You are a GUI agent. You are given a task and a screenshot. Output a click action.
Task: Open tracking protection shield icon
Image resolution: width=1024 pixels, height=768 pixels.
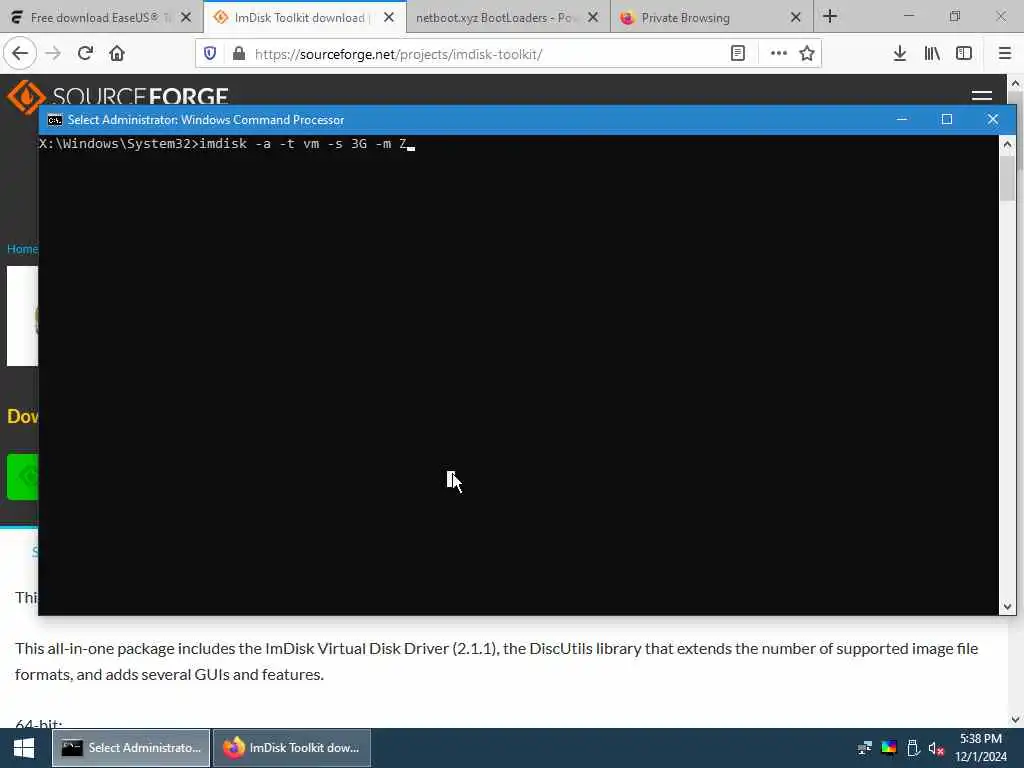(x=210, y=54)
